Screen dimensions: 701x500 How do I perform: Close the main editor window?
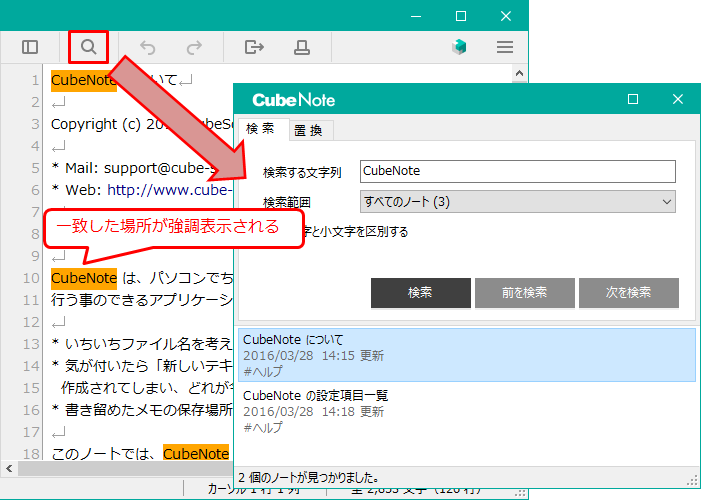click(x=506, y=17)
